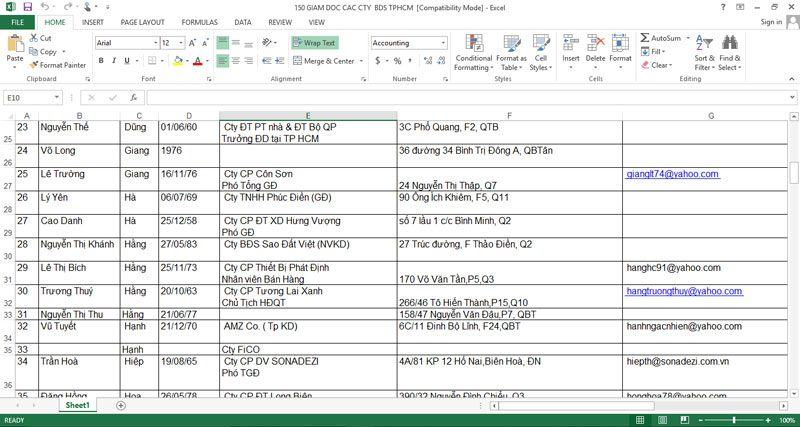
Task: Toggle Underline formatting
Action: click(x=126, y=61)
